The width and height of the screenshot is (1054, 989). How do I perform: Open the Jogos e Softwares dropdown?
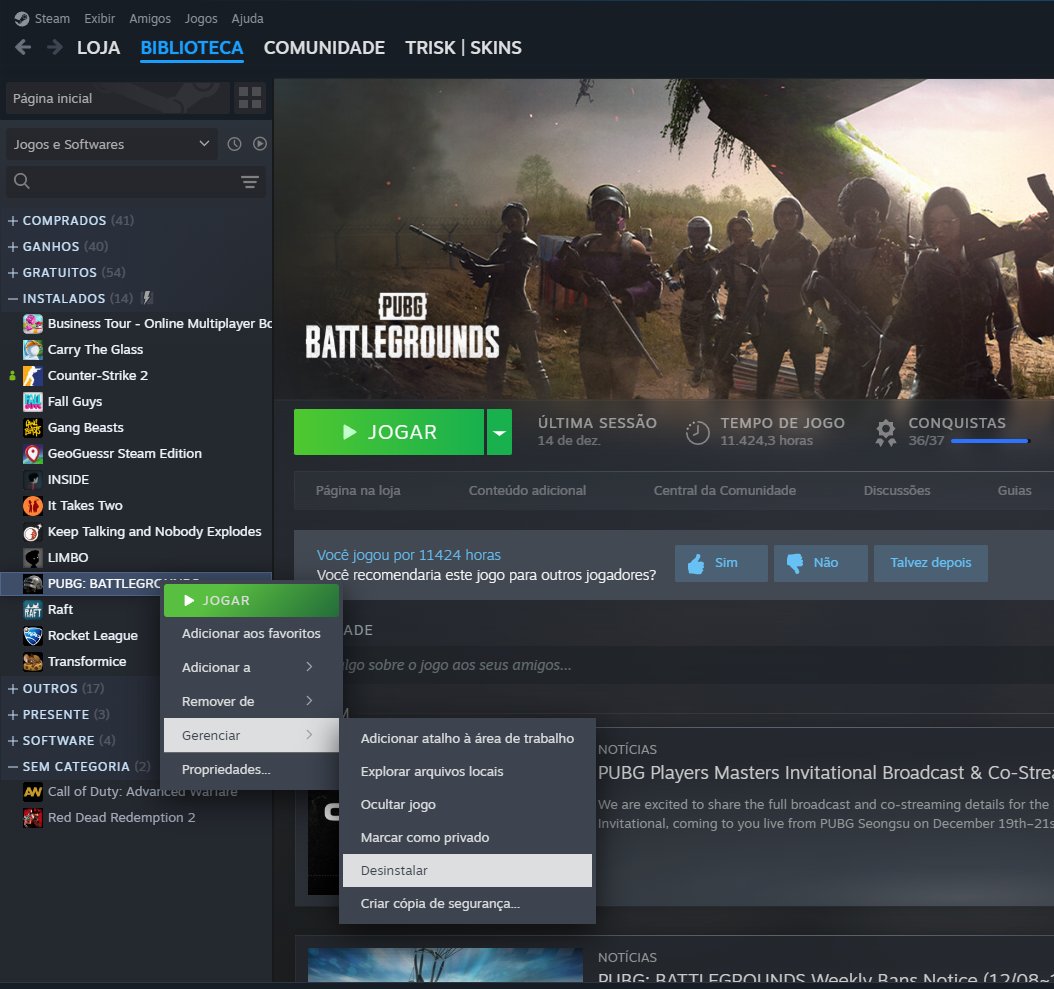point(112,145)
